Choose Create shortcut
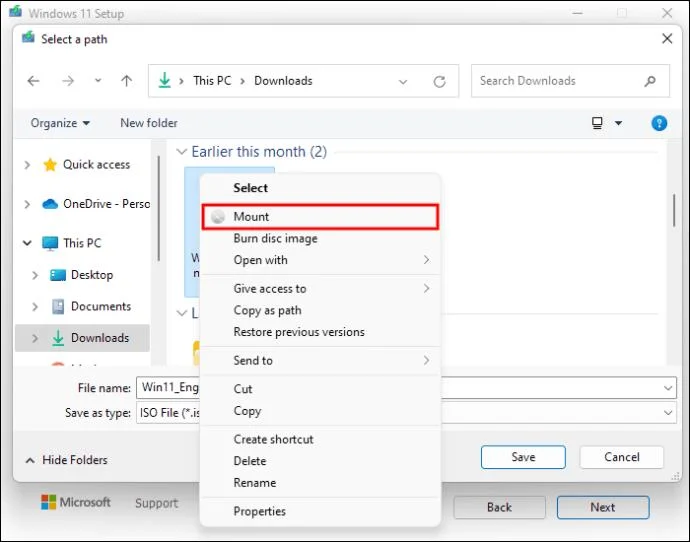 [320, 439]
